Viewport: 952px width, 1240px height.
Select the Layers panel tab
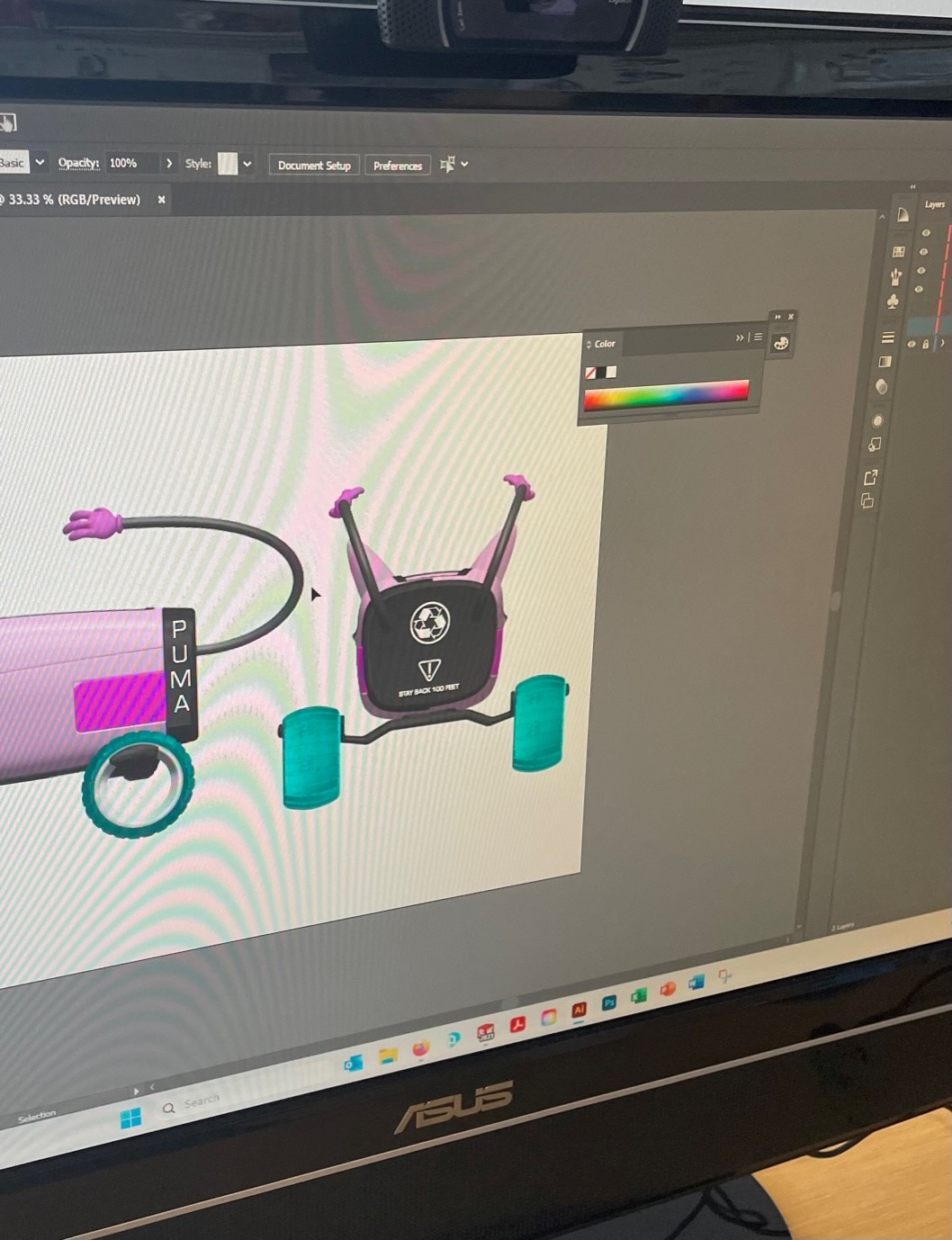(x=934, y=204)
